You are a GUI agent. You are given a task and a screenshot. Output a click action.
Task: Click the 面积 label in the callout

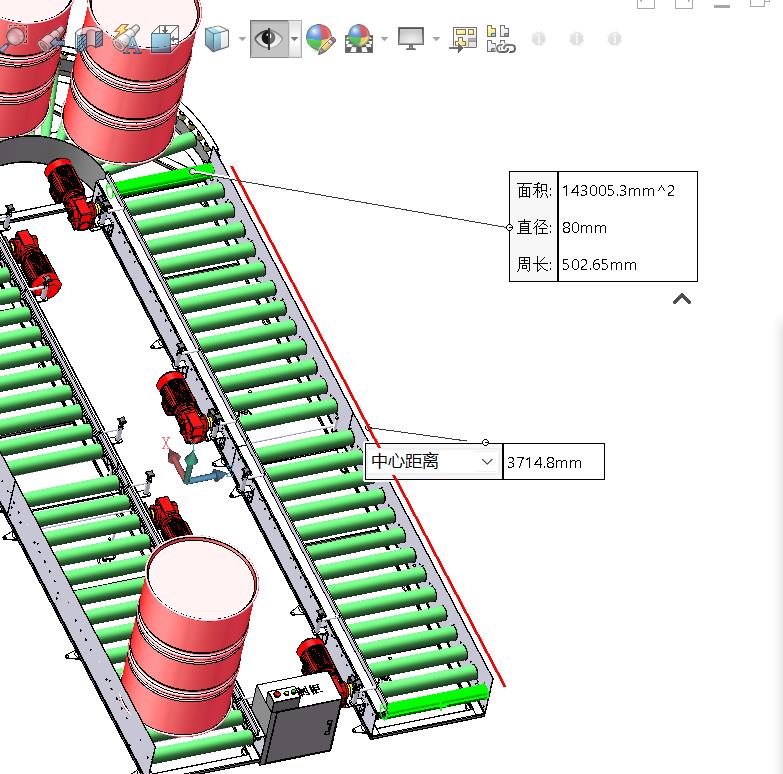(x=534, y=190)
